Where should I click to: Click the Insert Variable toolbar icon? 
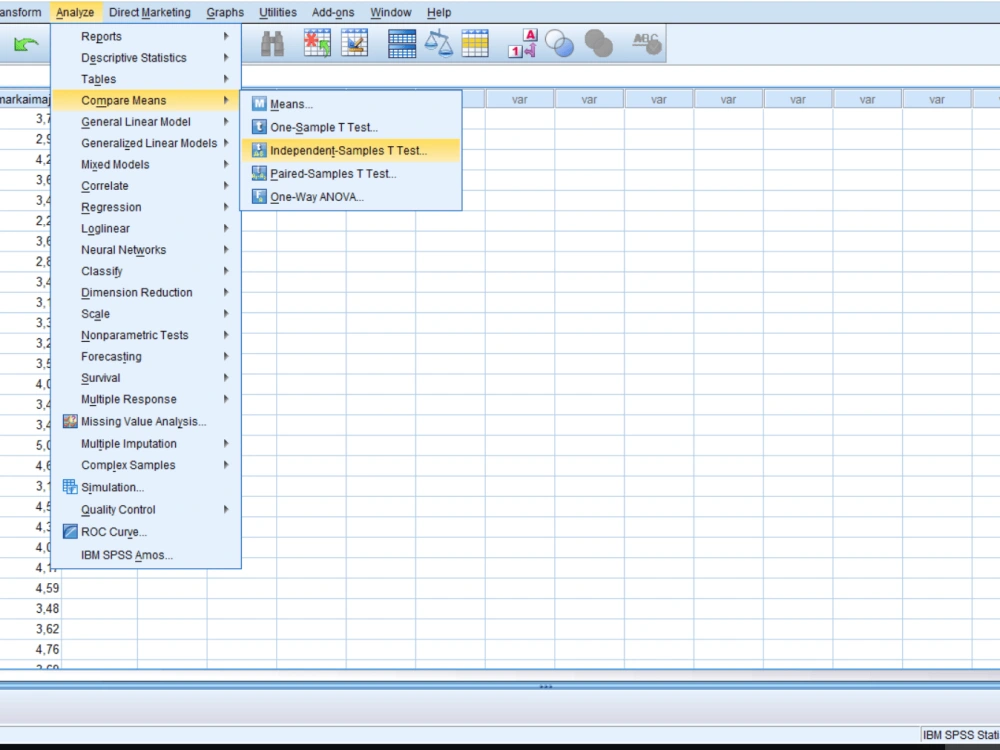tap(357, 42)
